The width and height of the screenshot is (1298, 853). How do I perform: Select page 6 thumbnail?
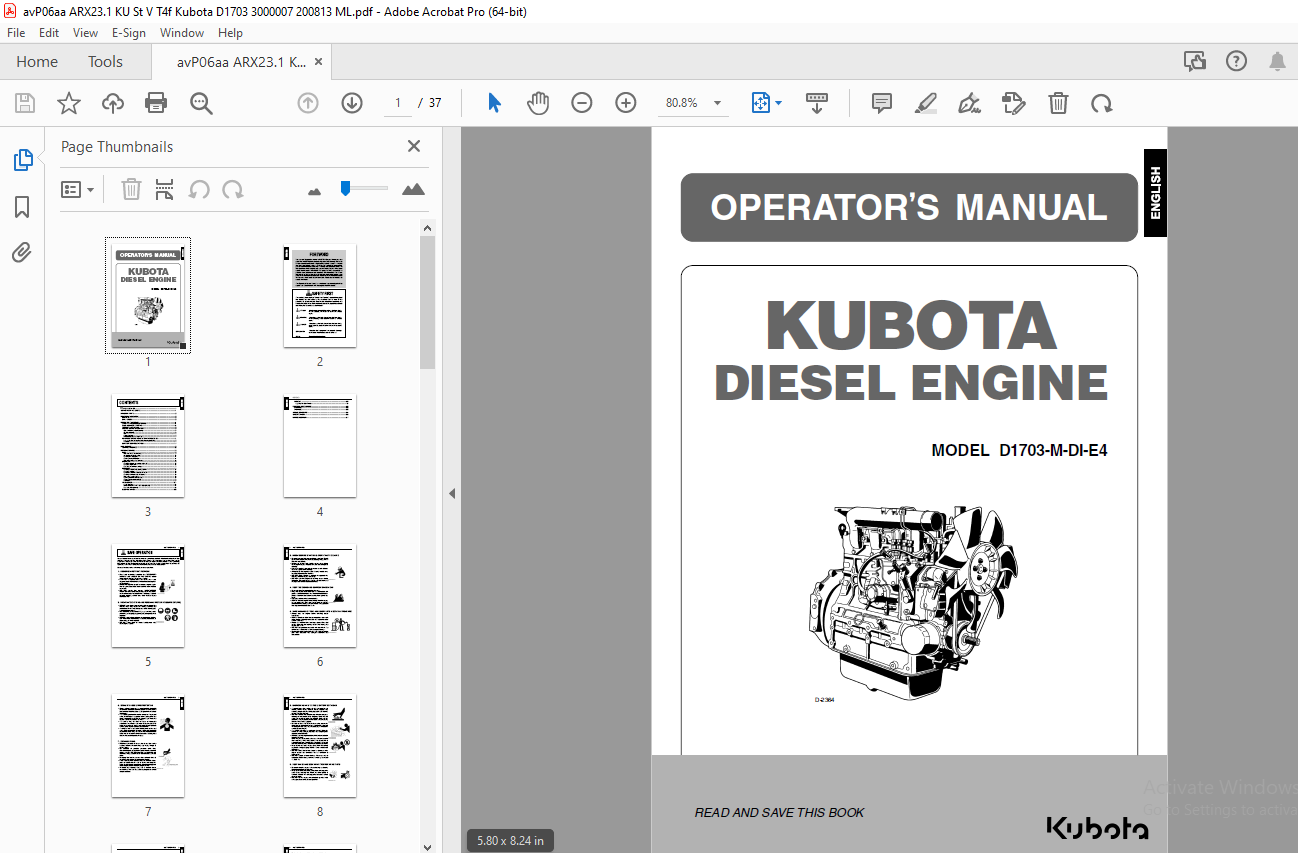(320, 595)
